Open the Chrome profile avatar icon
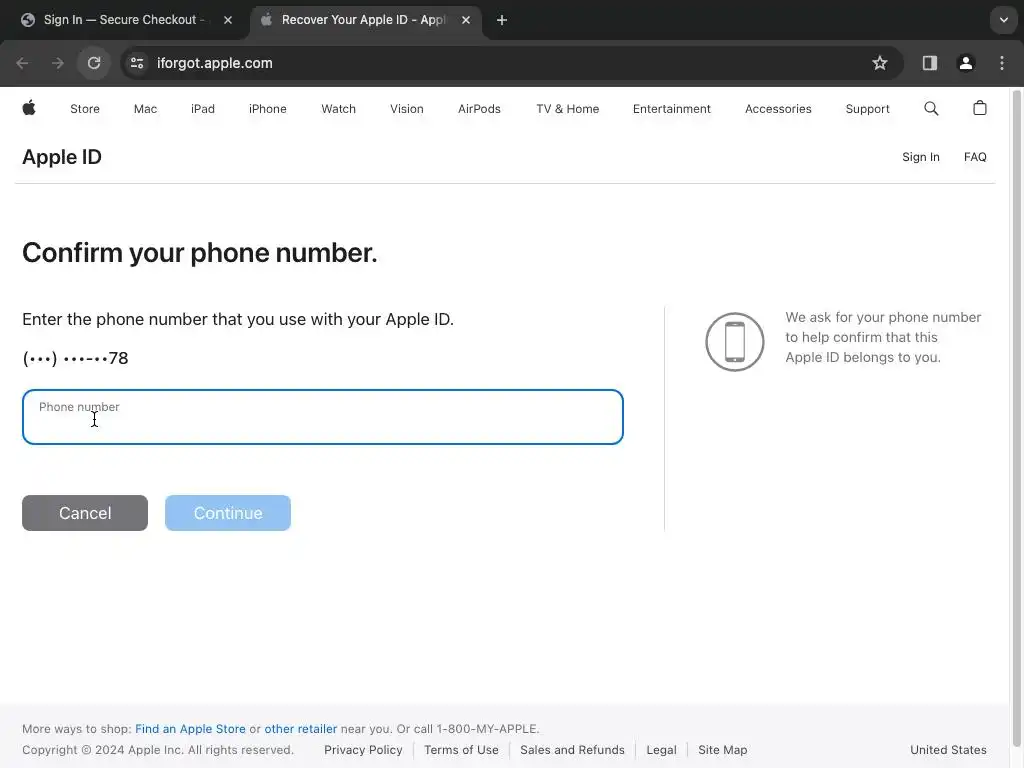 click(x=966, y=63)
